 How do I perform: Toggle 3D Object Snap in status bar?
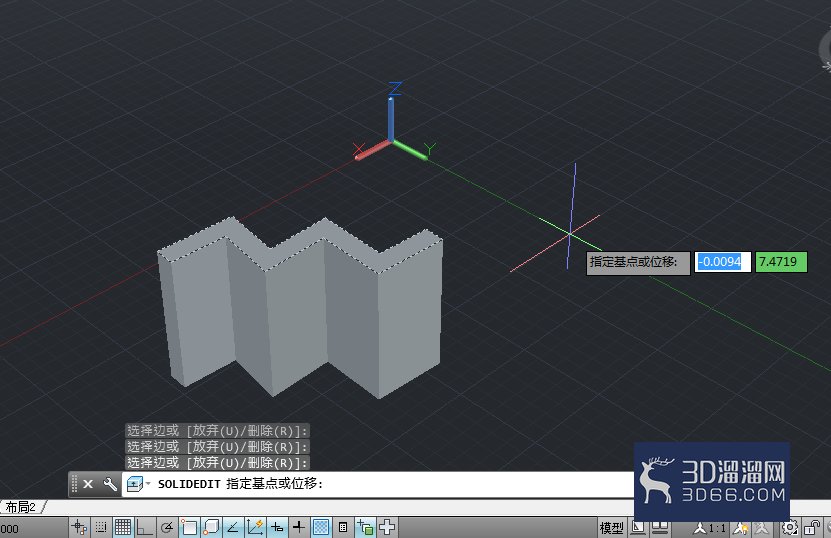(x=211, y=527)
